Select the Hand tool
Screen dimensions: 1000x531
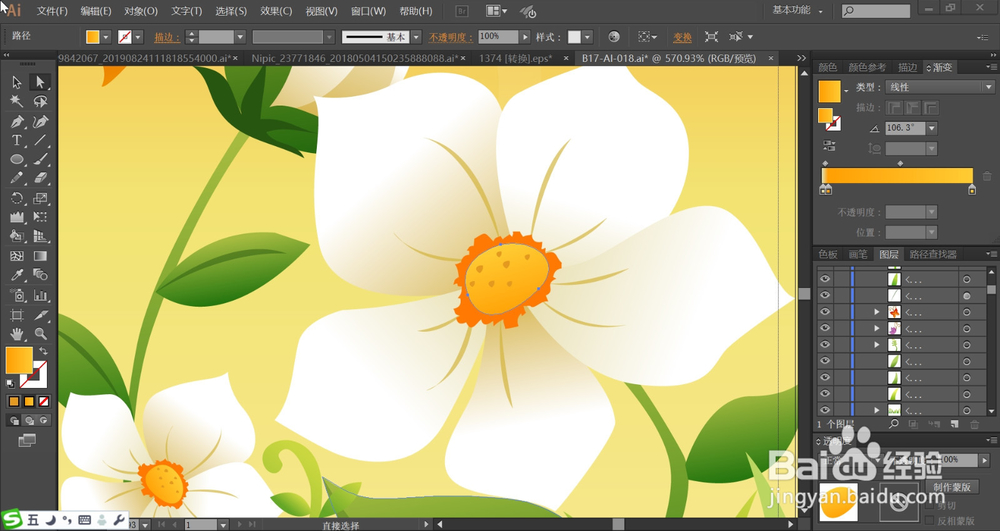pos(17,333)
